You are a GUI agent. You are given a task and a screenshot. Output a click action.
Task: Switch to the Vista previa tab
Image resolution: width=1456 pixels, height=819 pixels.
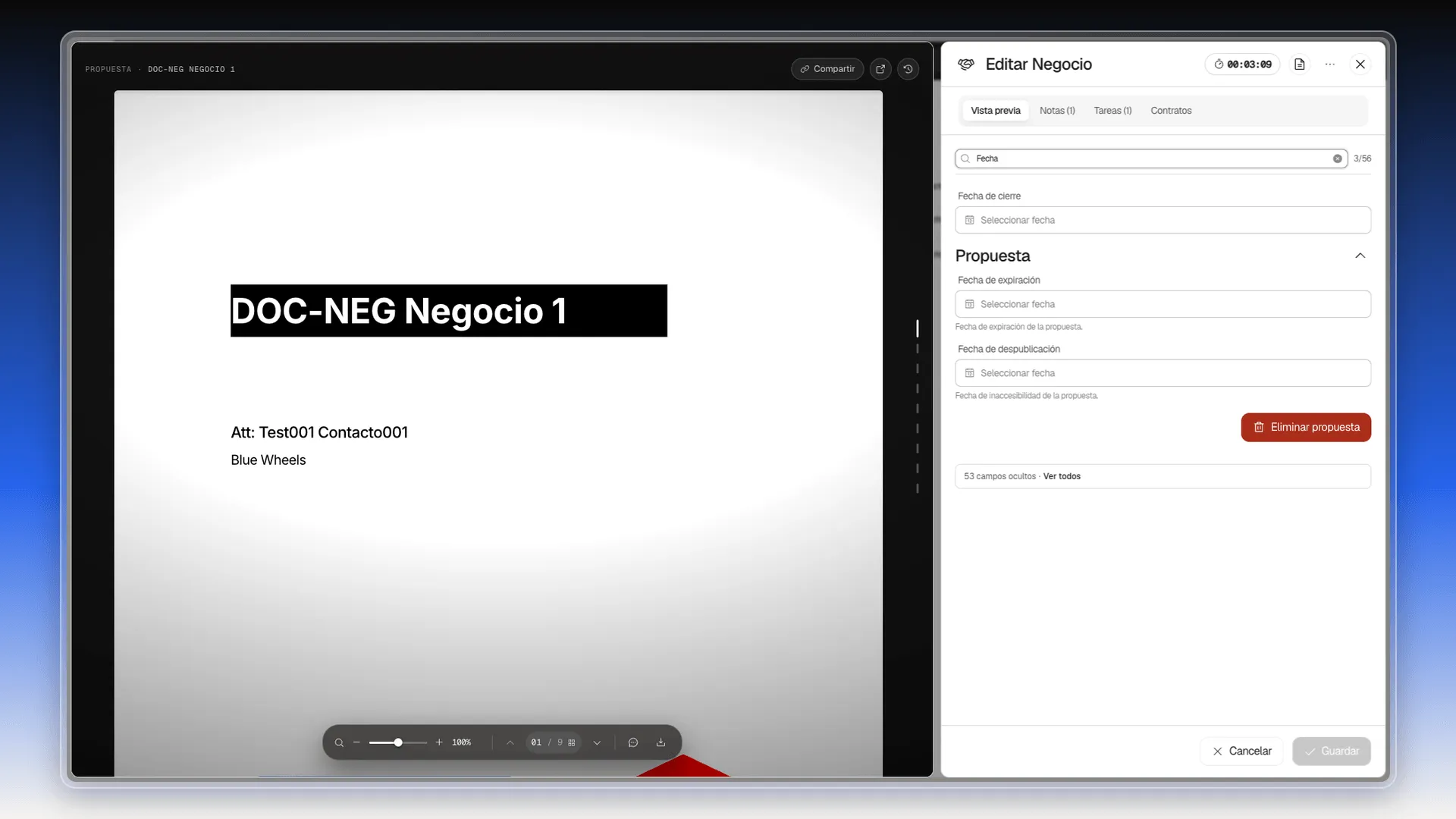[996, 111]
